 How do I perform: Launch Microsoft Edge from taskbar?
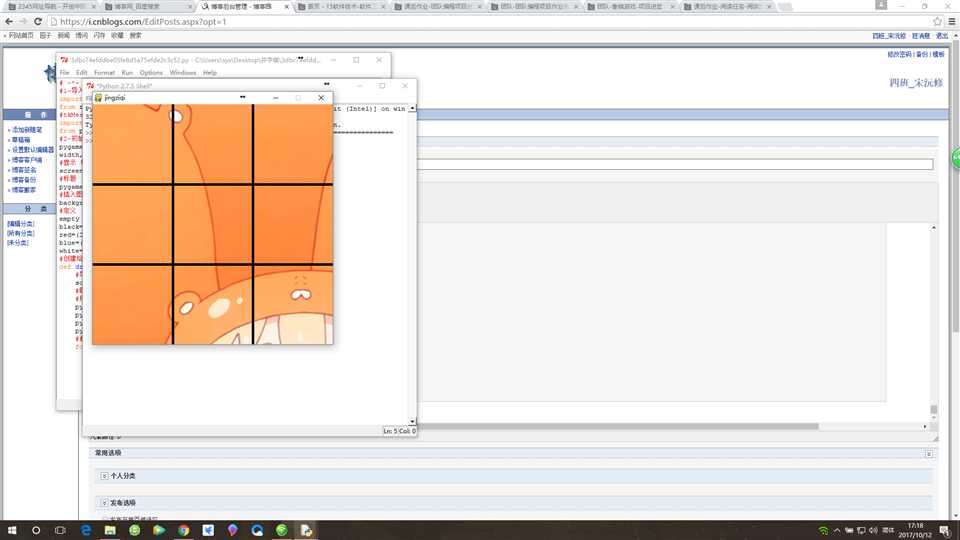(x=86, y=530)
